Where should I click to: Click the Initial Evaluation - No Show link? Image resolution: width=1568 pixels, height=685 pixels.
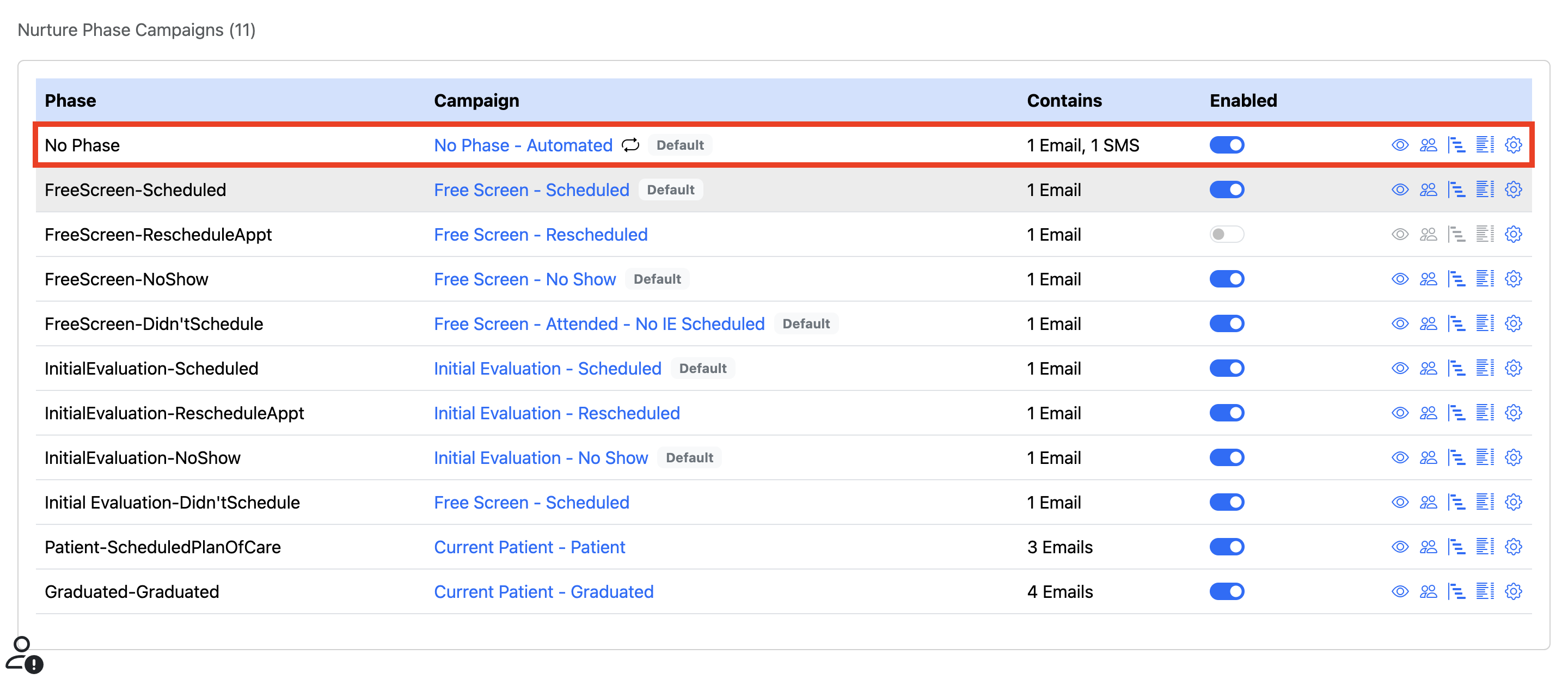[x=541, y=457]
